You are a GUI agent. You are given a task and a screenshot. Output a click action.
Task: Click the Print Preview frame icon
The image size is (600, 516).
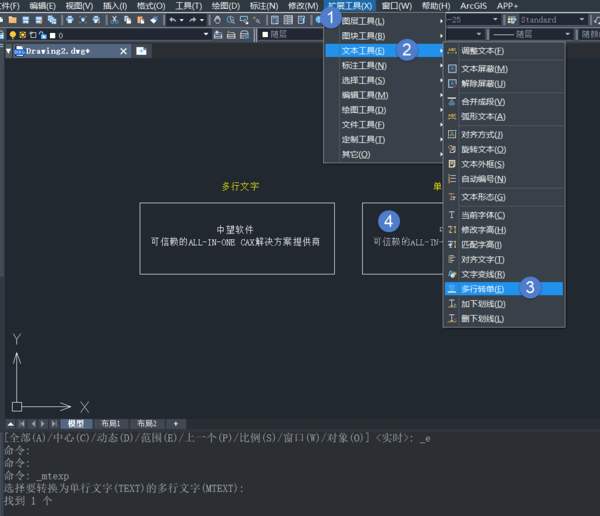click(x=83, y=20)
